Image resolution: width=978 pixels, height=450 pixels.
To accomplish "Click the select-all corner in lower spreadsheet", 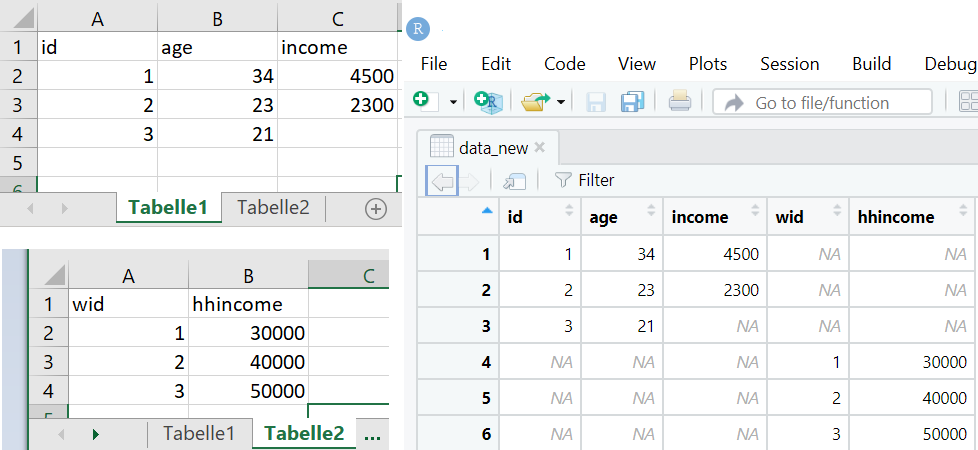I will click(x=48, y=275).
